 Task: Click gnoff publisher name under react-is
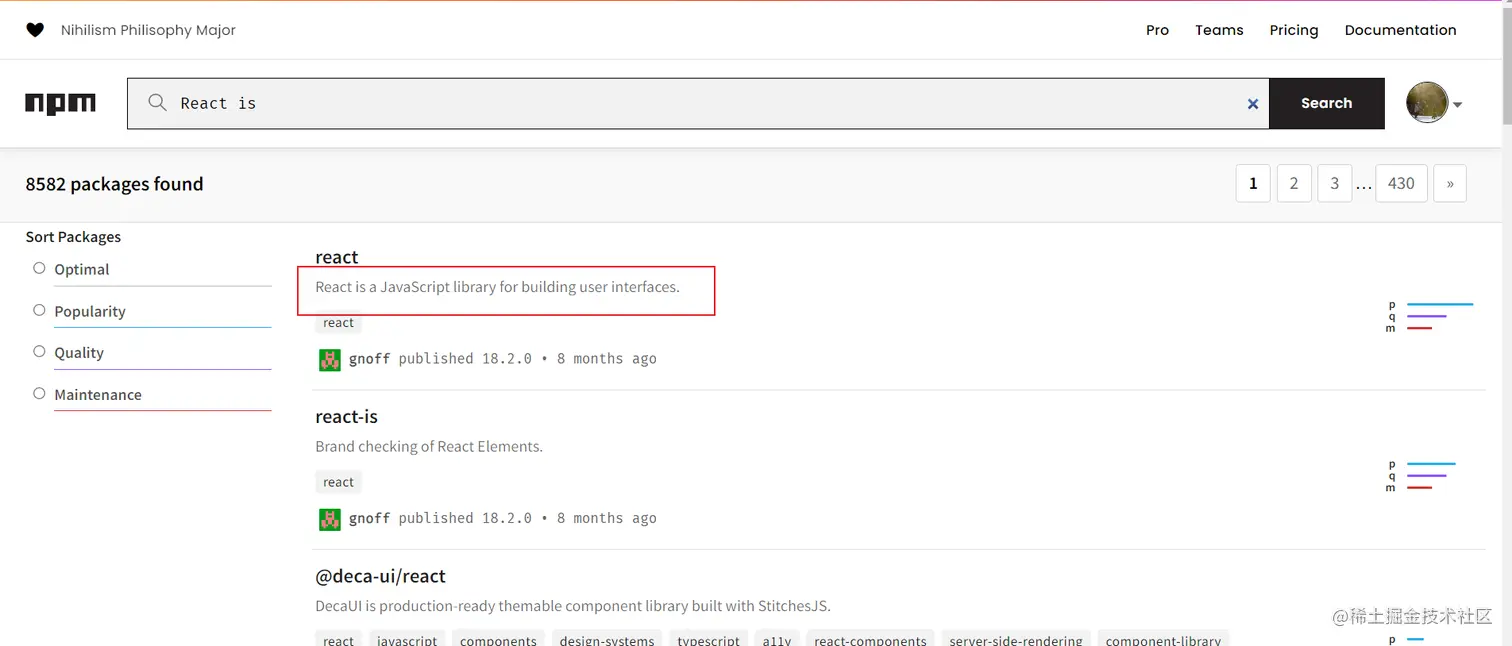click(x=369, y=518)
